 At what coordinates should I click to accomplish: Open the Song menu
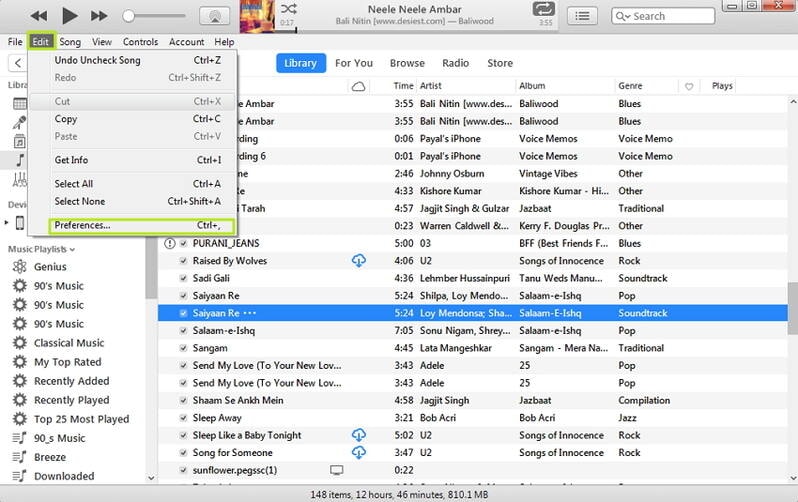pos(70,42)
